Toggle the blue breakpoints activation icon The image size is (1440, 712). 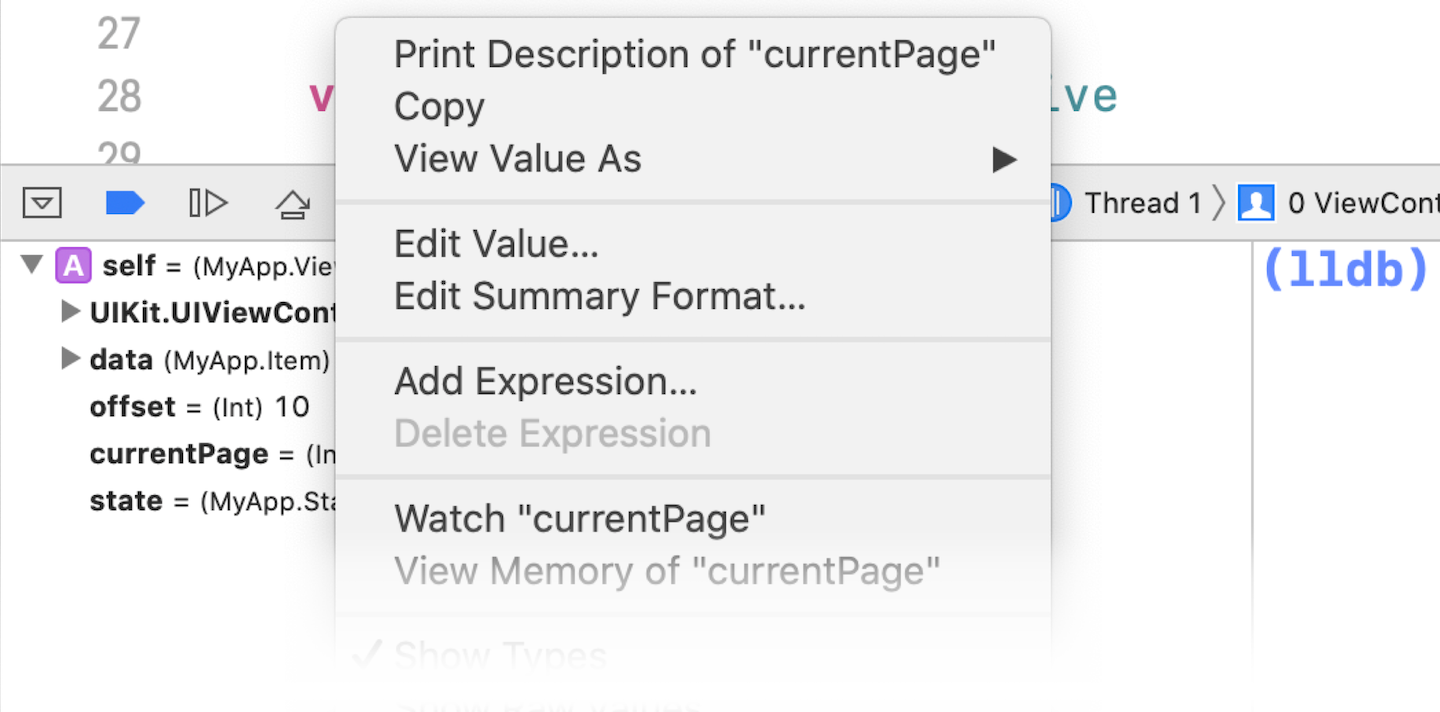125,204
